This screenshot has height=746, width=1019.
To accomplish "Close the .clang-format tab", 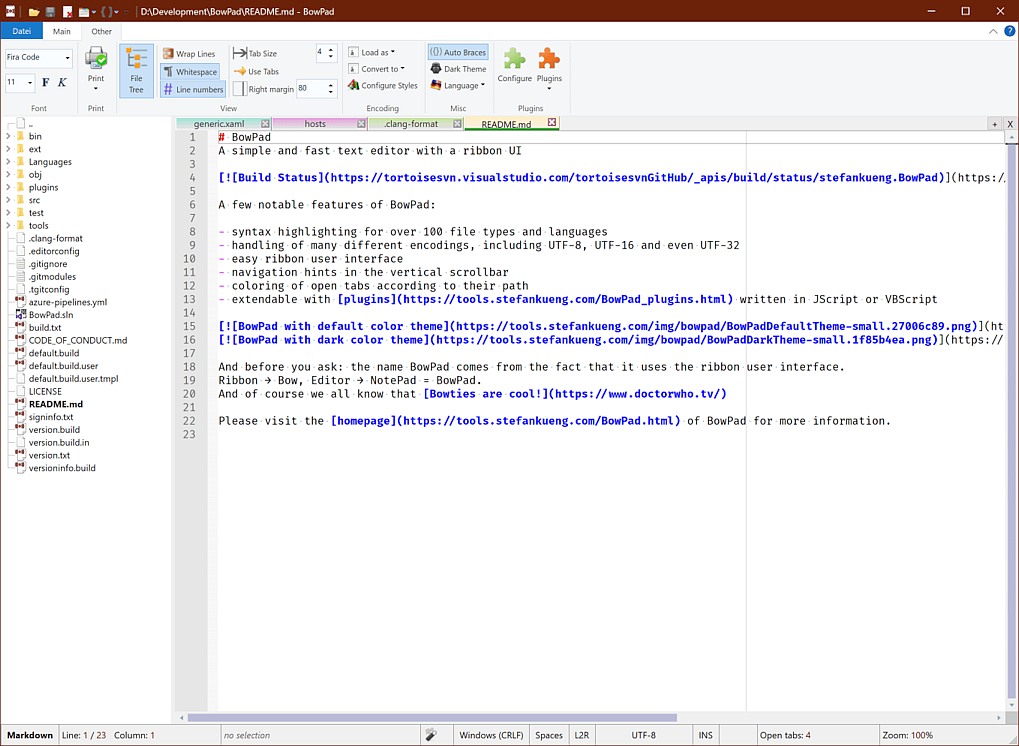I will pos(457,123).
